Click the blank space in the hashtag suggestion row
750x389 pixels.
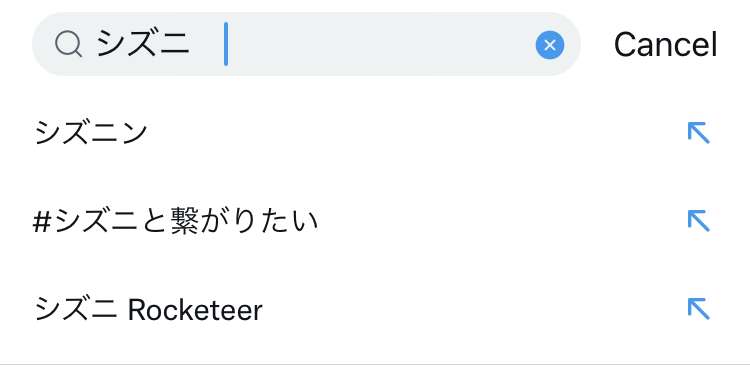click(502, 221)
